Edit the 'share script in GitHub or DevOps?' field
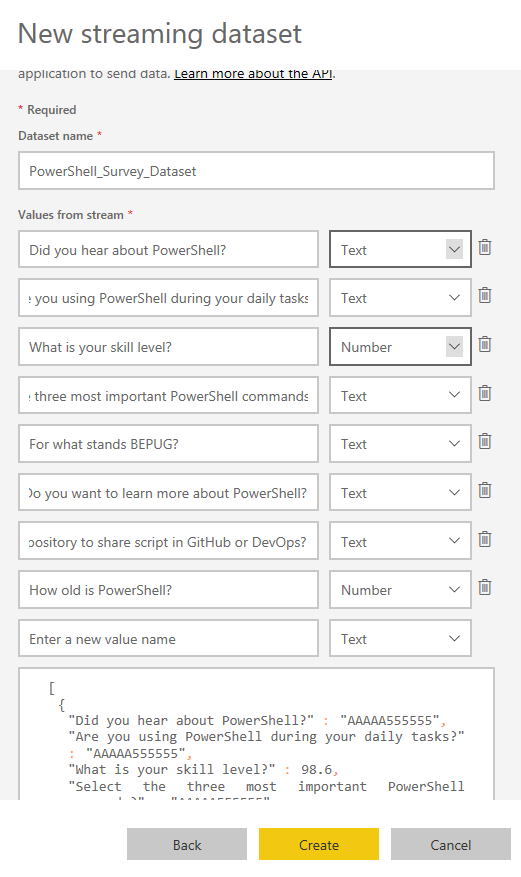Viewport: 521px width, 877px height. (168, 541)
